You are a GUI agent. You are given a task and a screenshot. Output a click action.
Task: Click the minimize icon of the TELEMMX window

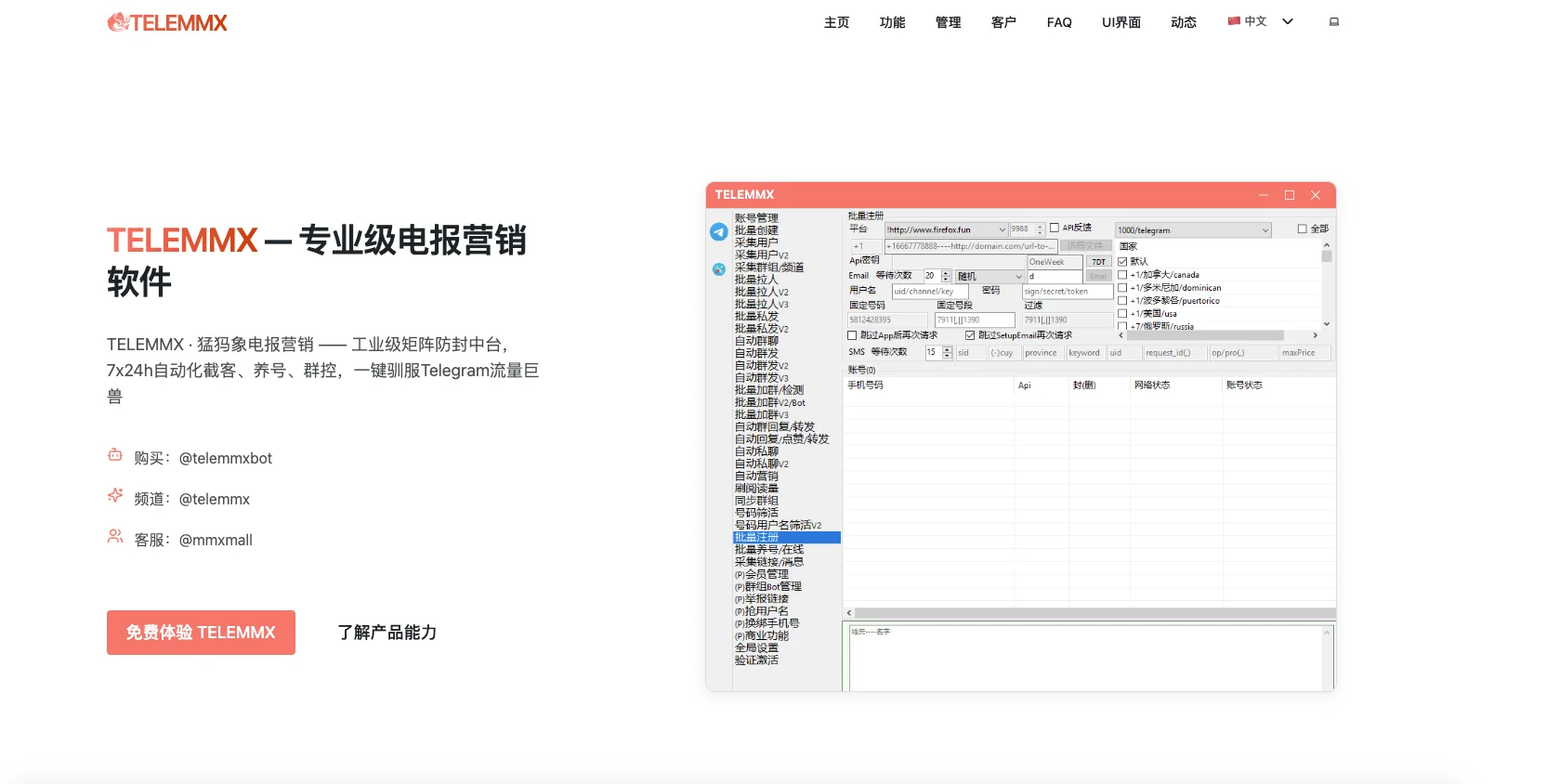click(1264, 195)
